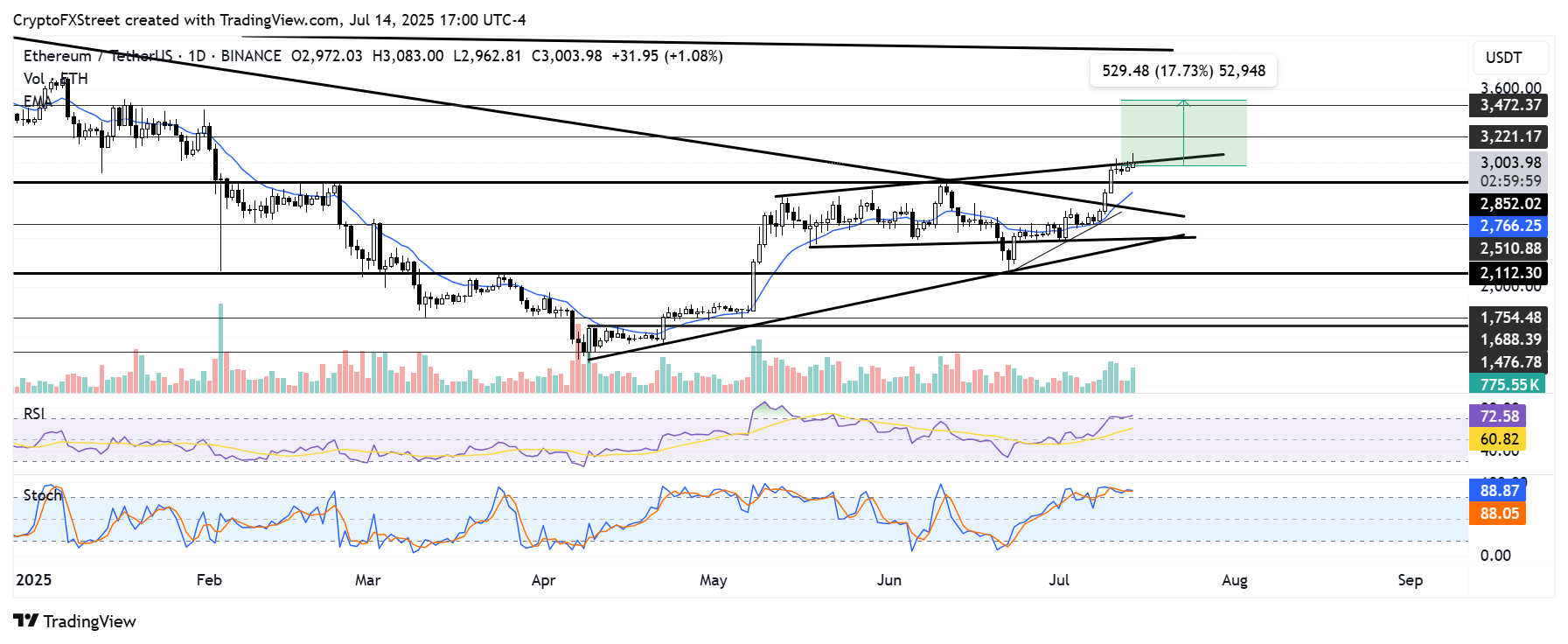
Task: Click the 529.48 (17.73%) measurement tooltip
Action: 1182,71
